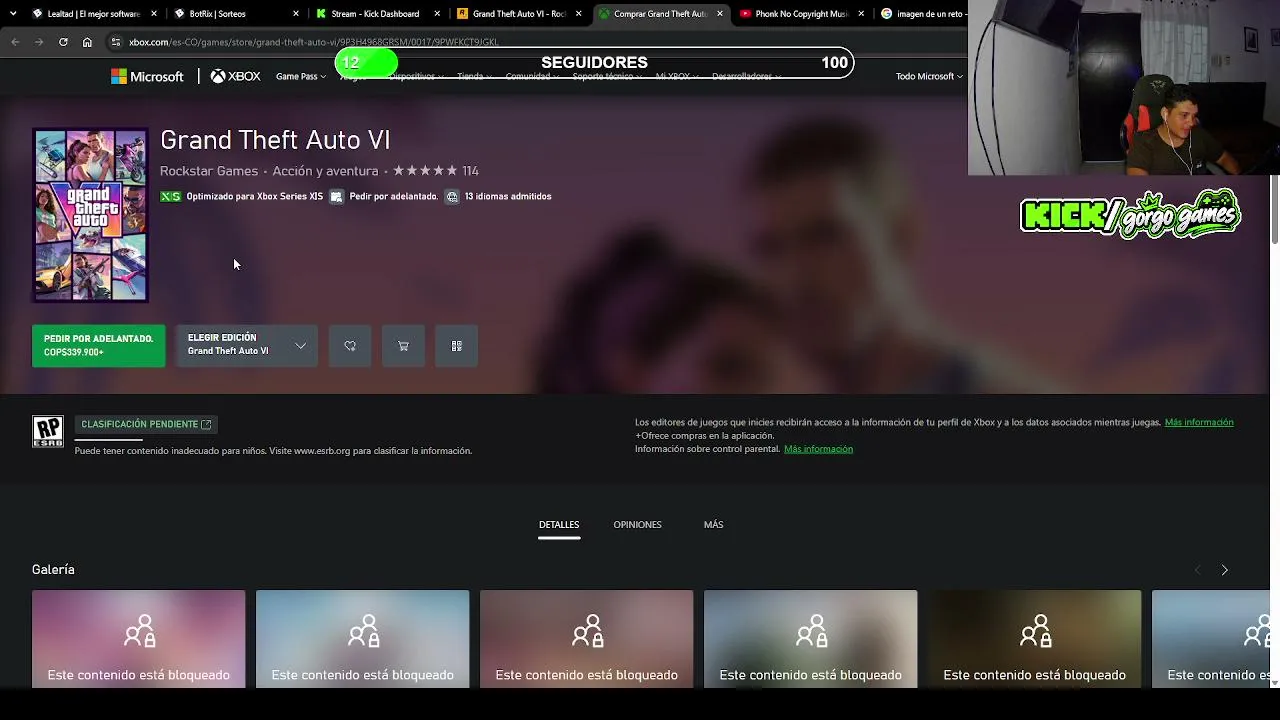The height and width of the screenshot is (720, 1280).
Task: Add Grand Theft Auto VI to wishlist
Action: (x=350, y=346)
